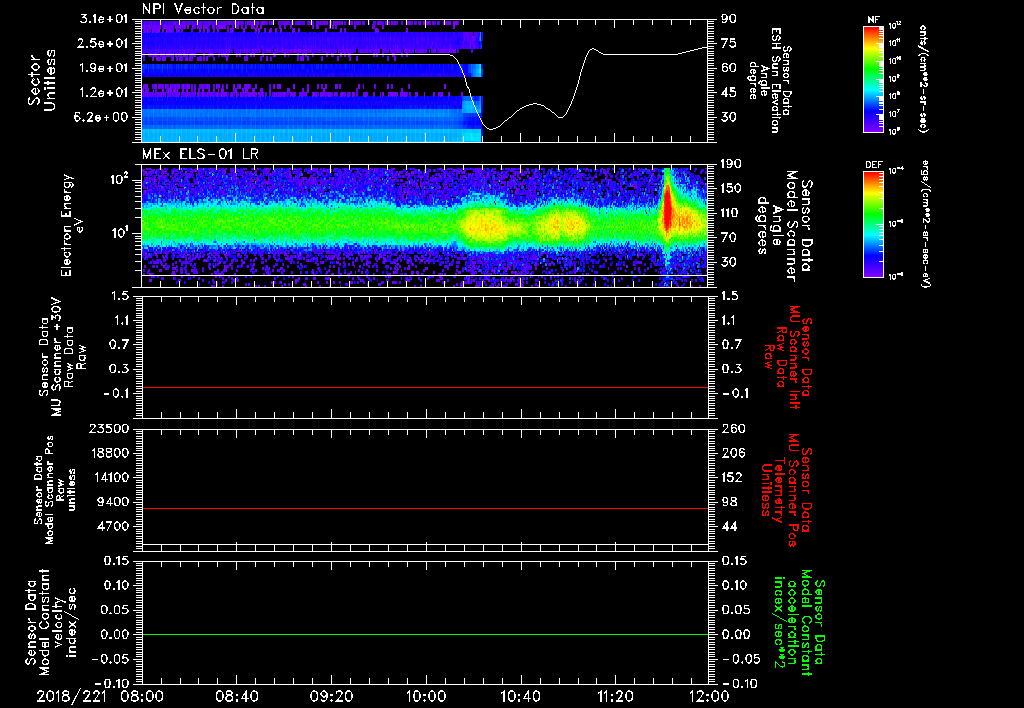Click the 'cnts/(cm**2-sr-sec)' units label
The width and height of the screenshot is (1024, 708).
click(x=923, y=78)
